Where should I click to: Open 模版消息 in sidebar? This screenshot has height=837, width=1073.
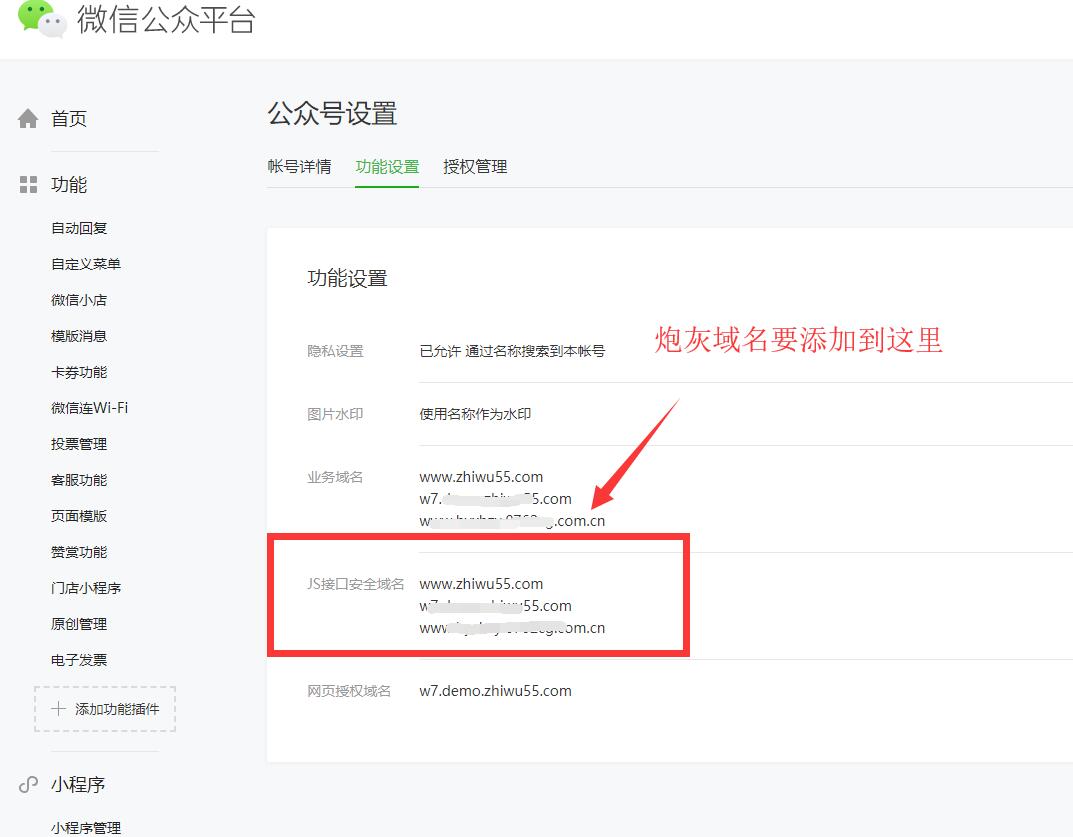pos(79,336)
